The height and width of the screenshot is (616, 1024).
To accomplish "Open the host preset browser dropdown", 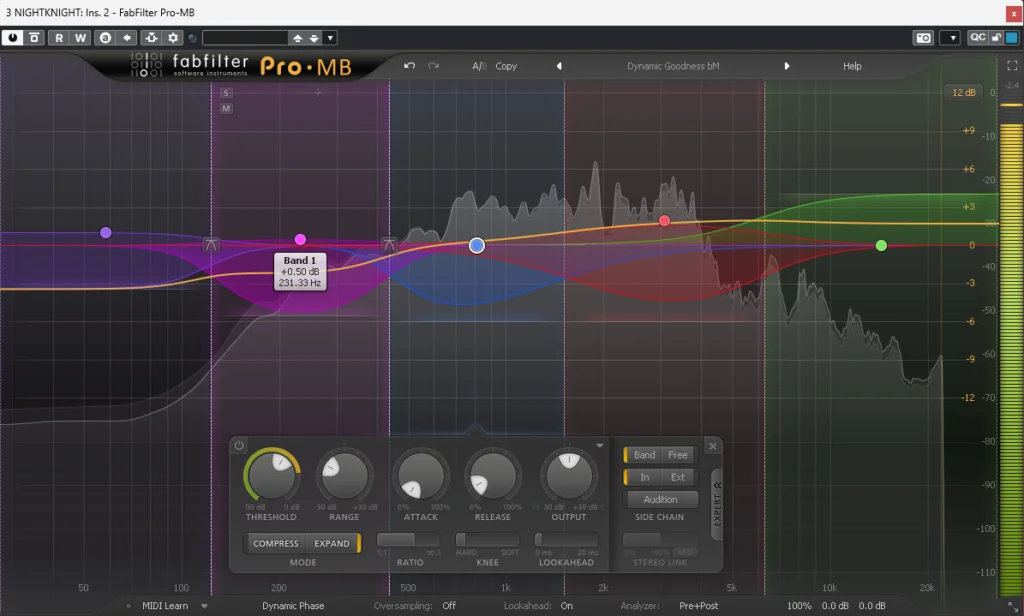I will [x=330, y=38].
